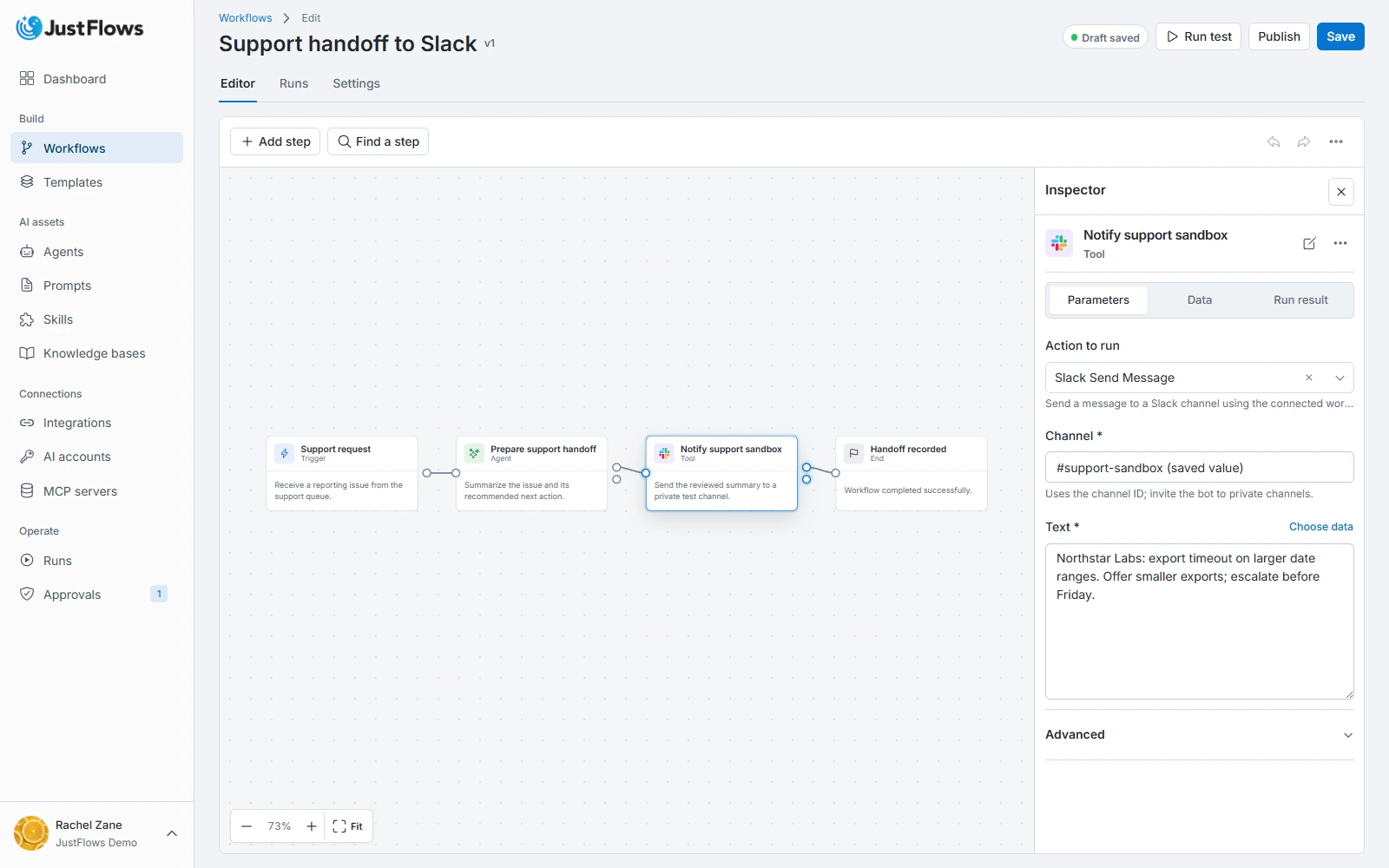The width and height of the screenshot is (1389, 868).
Task: Open more options for Notify support sandbox tool
Action: tap(1340, 243)
